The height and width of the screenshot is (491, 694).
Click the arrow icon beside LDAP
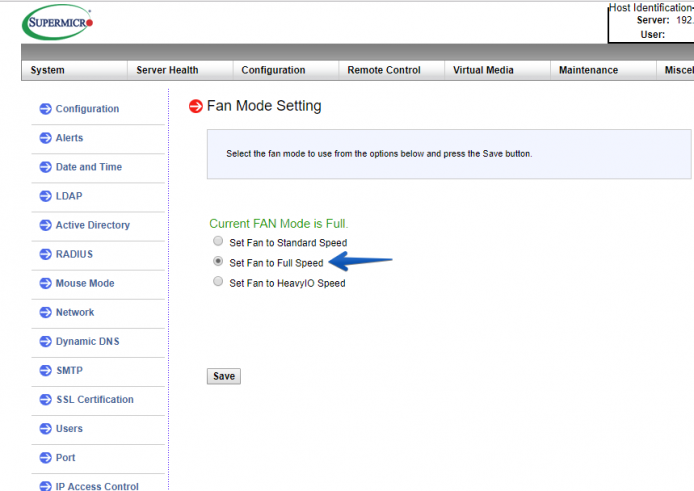click(46, 196)
